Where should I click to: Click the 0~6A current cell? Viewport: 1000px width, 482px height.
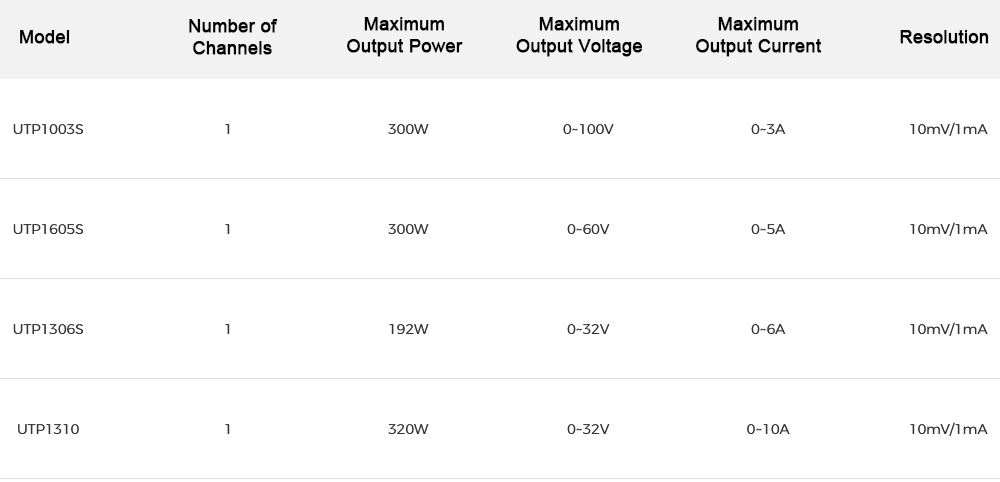(x=768, y=329)
